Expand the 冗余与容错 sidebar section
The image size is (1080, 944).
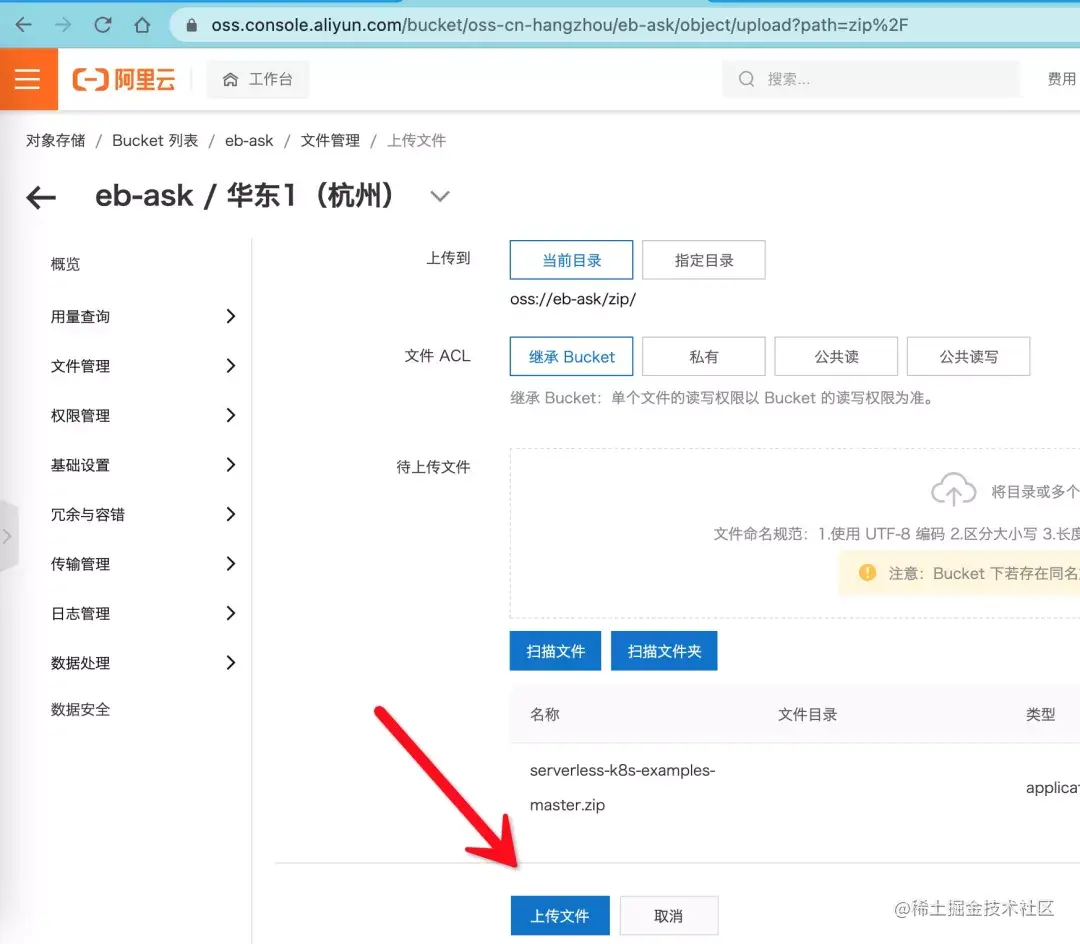click(231, 514)
